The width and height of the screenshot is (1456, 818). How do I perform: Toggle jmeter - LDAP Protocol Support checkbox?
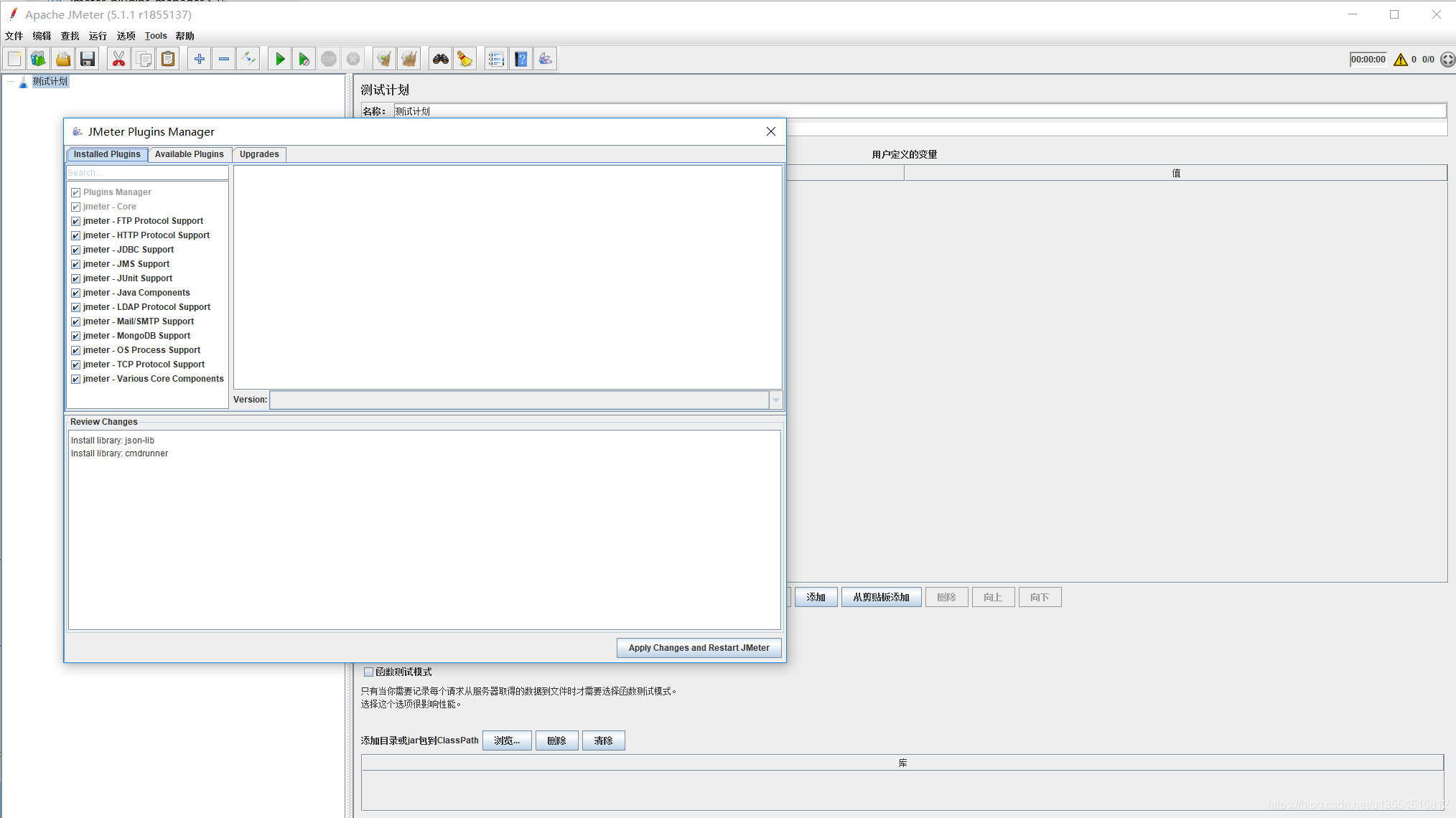coord(75,307)
